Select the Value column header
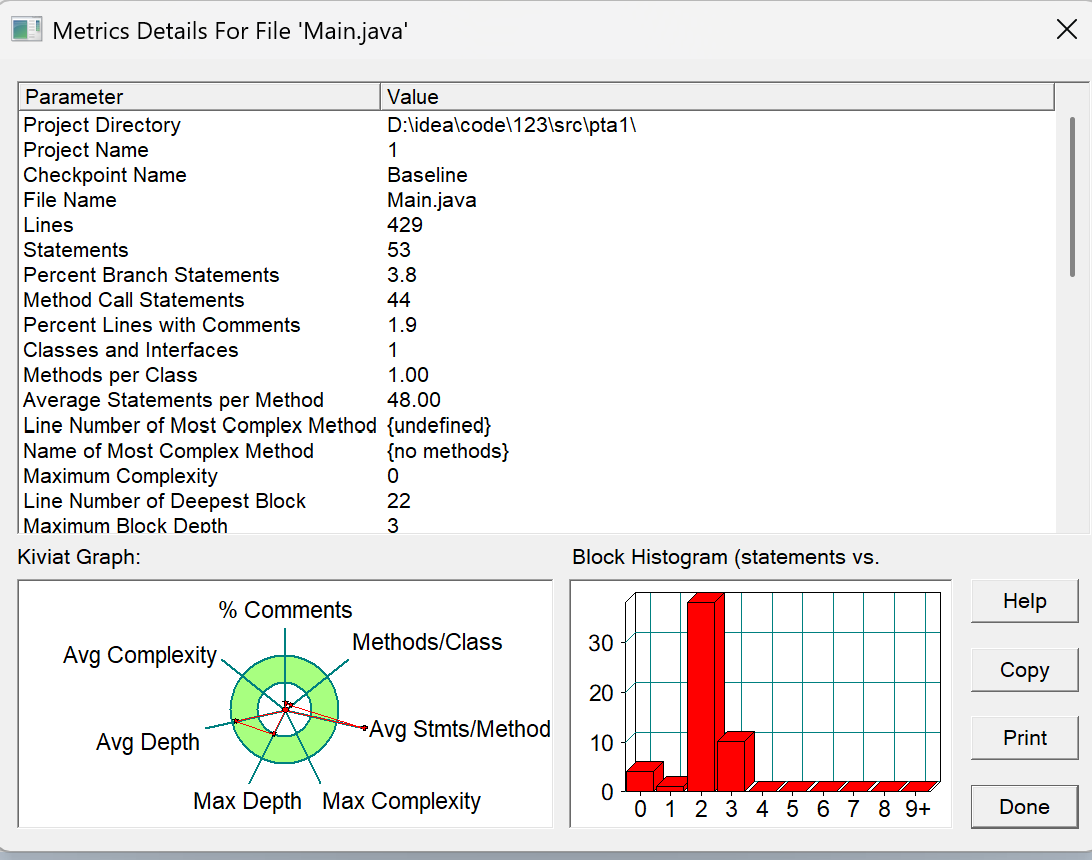The image size is (1092, 860). [717, 97]
